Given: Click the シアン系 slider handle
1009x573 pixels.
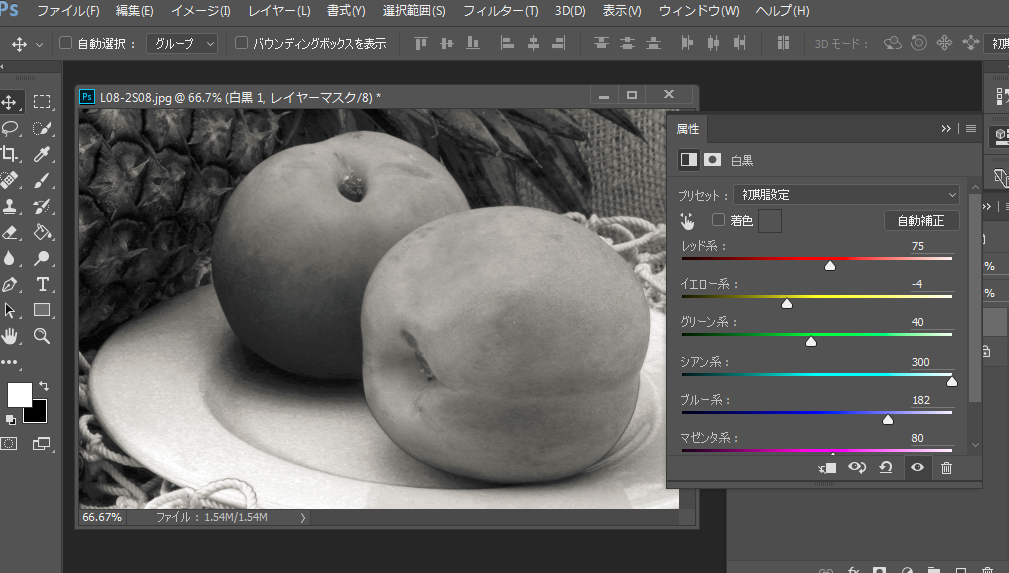Looking at the screenshot, I should (x=952, y=381).
